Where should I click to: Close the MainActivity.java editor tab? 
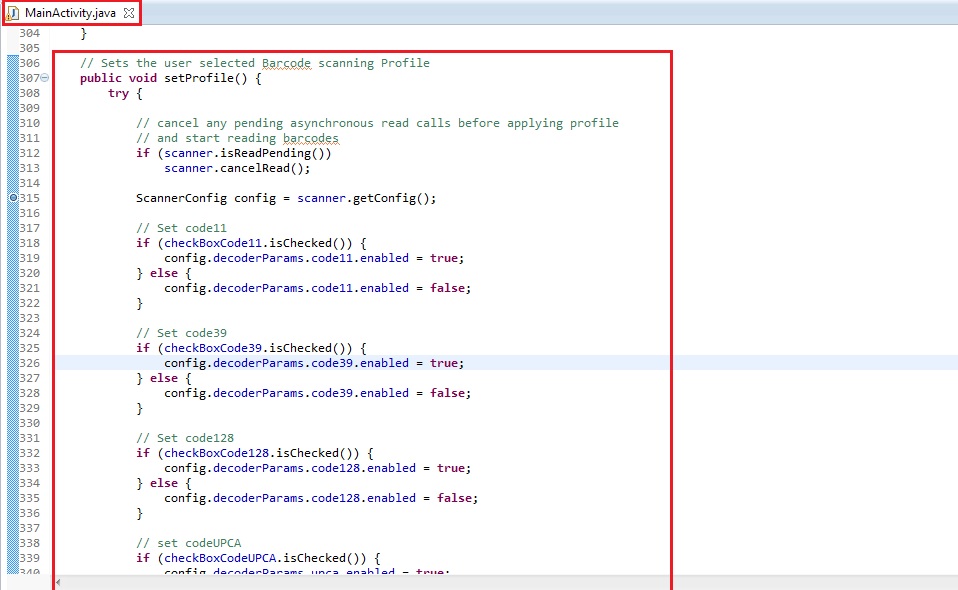pyautogui.click(x=128, y=13)
